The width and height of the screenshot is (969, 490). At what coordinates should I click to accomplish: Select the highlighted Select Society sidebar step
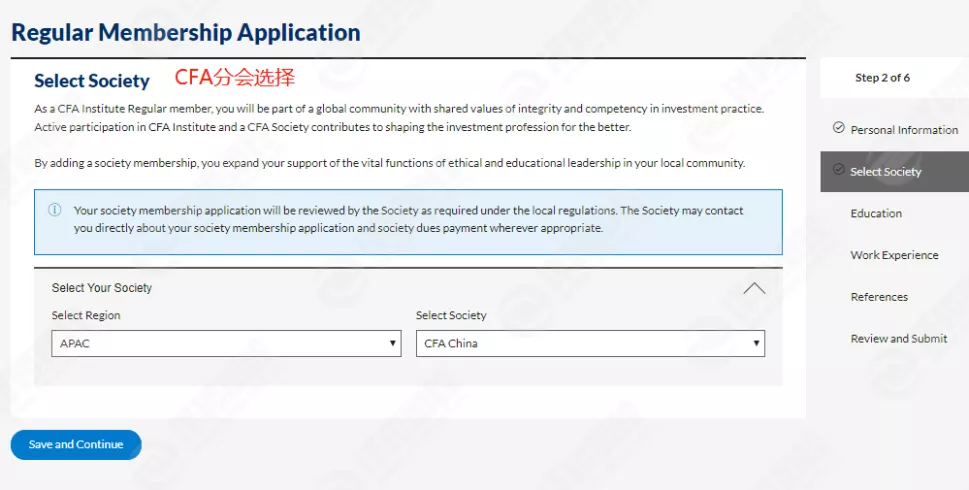click(885, 172)
